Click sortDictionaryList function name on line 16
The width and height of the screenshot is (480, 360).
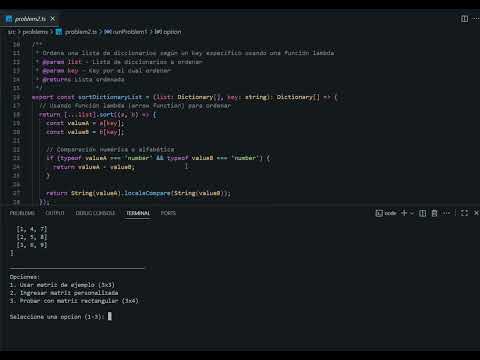coord(110,97)
